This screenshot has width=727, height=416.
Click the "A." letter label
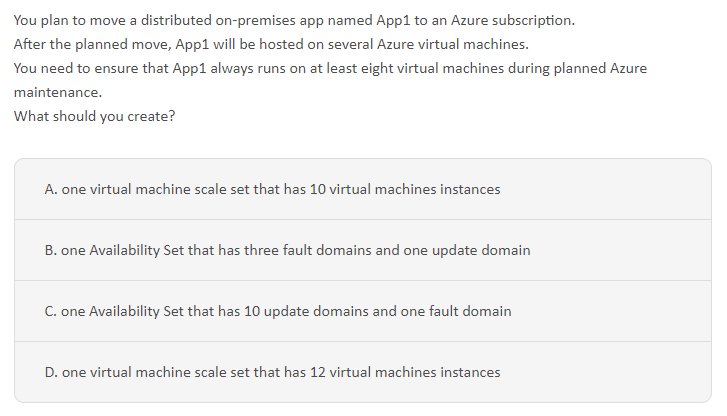click(51, 189)
